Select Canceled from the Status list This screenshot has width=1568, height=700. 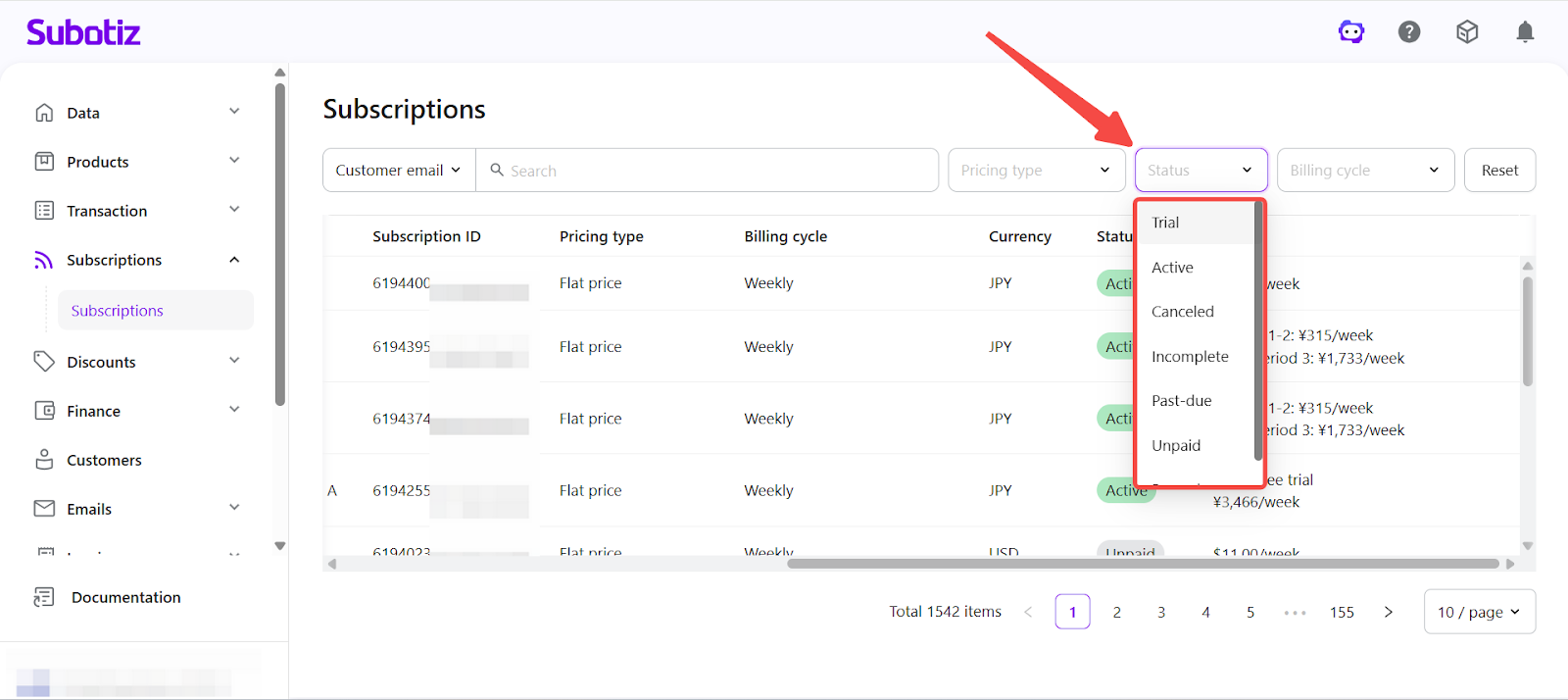(1183, 312)
